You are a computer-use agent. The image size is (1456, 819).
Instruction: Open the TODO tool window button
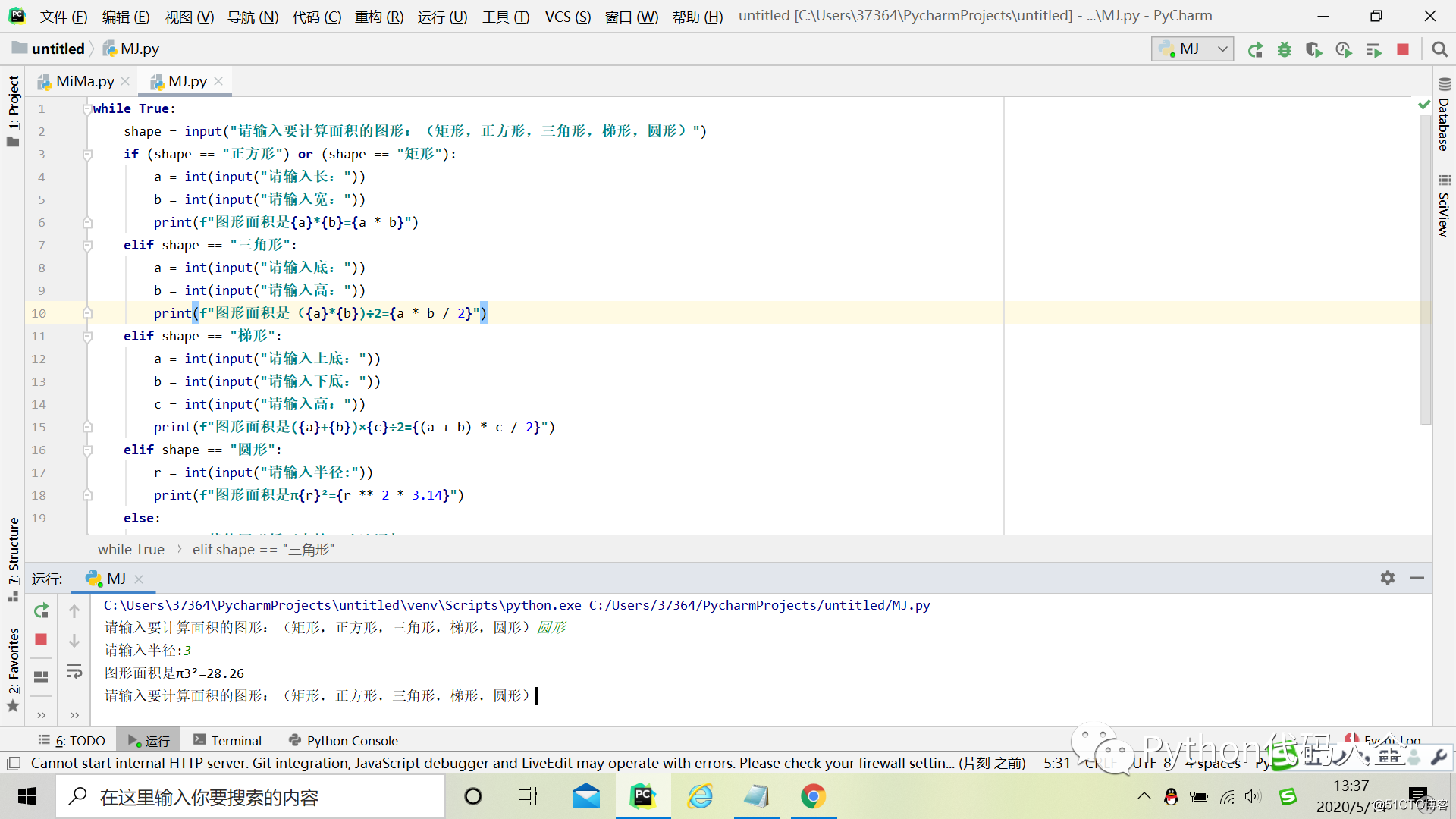point(72,741)
